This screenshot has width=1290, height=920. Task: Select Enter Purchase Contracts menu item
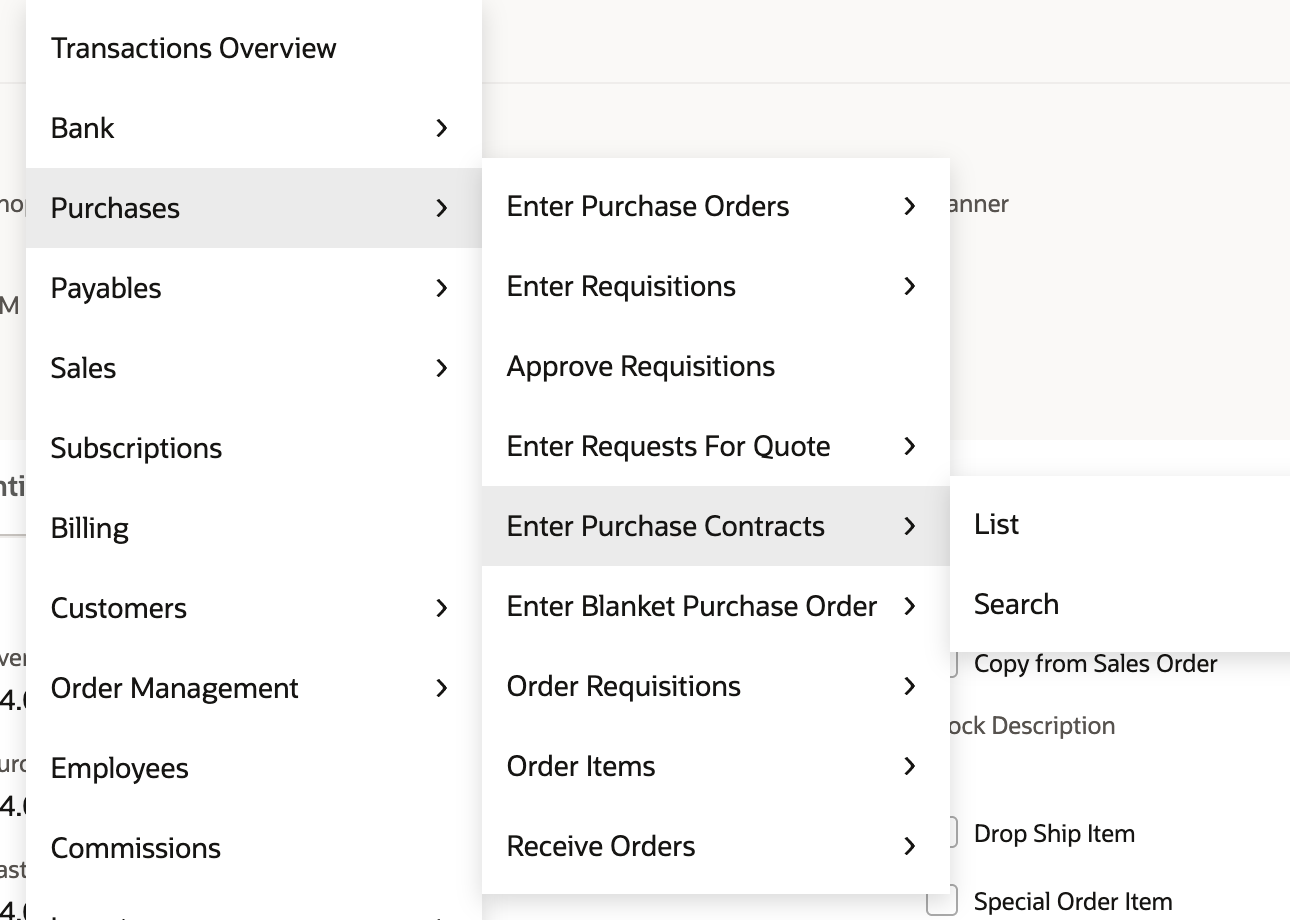point(716,526)
